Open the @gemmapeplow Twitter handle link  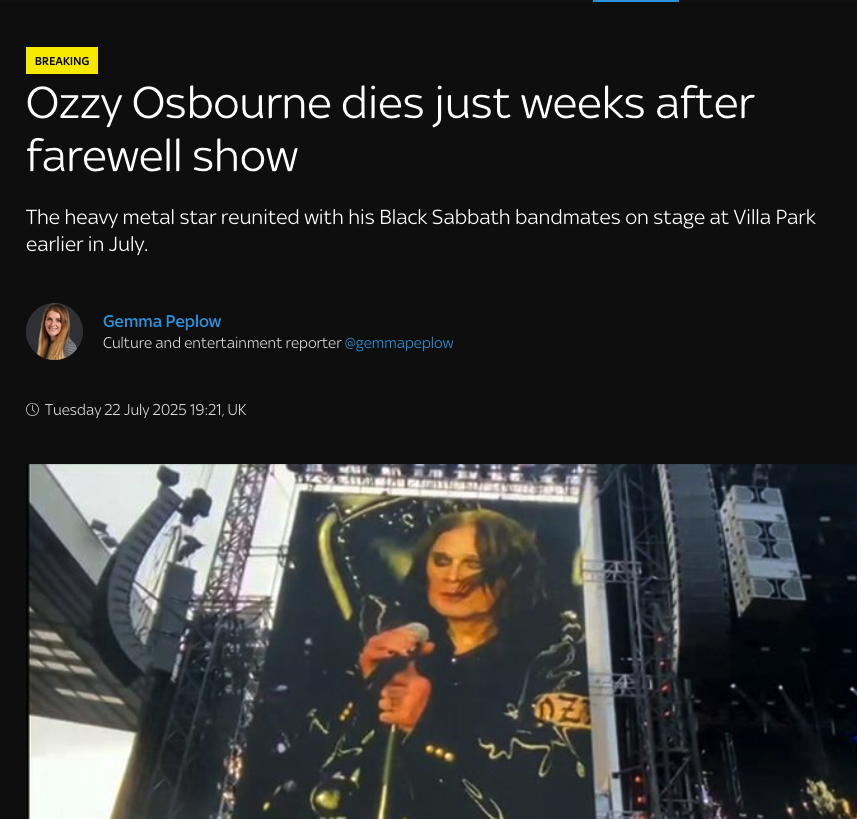[x=398, y=343]
